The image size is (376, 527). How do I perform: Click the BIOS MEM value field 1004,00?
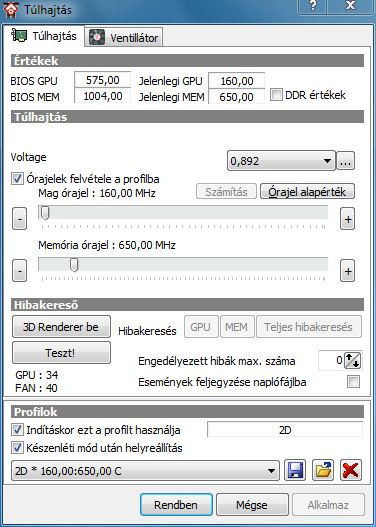102,96
